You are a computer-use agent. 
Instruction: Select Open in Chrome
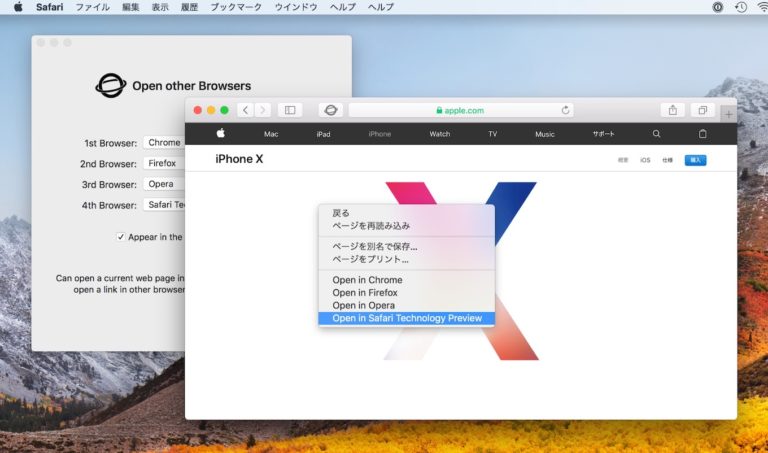click(406, 280)
